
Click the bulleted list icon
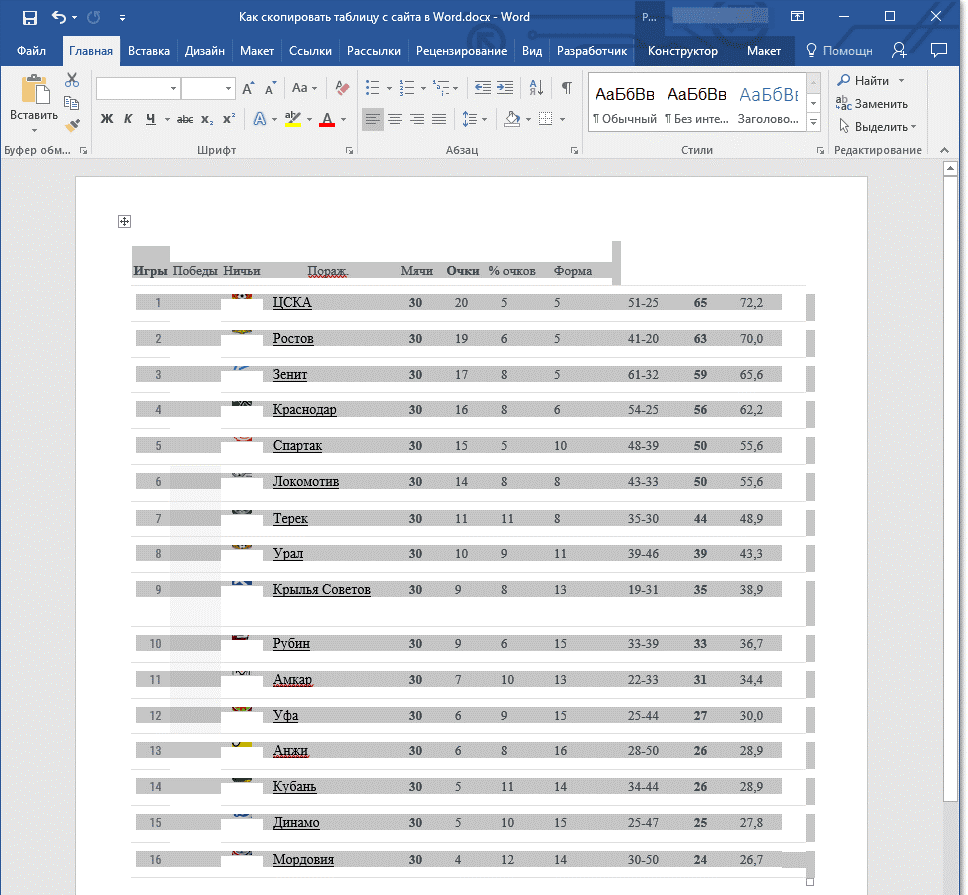[372, 88]
